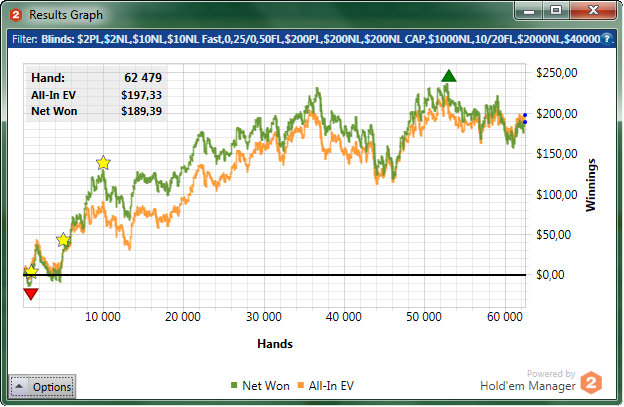Toggle the All-In EV legend entry
The width and height of the screenshot is (624, 407).
coord(326,386)
